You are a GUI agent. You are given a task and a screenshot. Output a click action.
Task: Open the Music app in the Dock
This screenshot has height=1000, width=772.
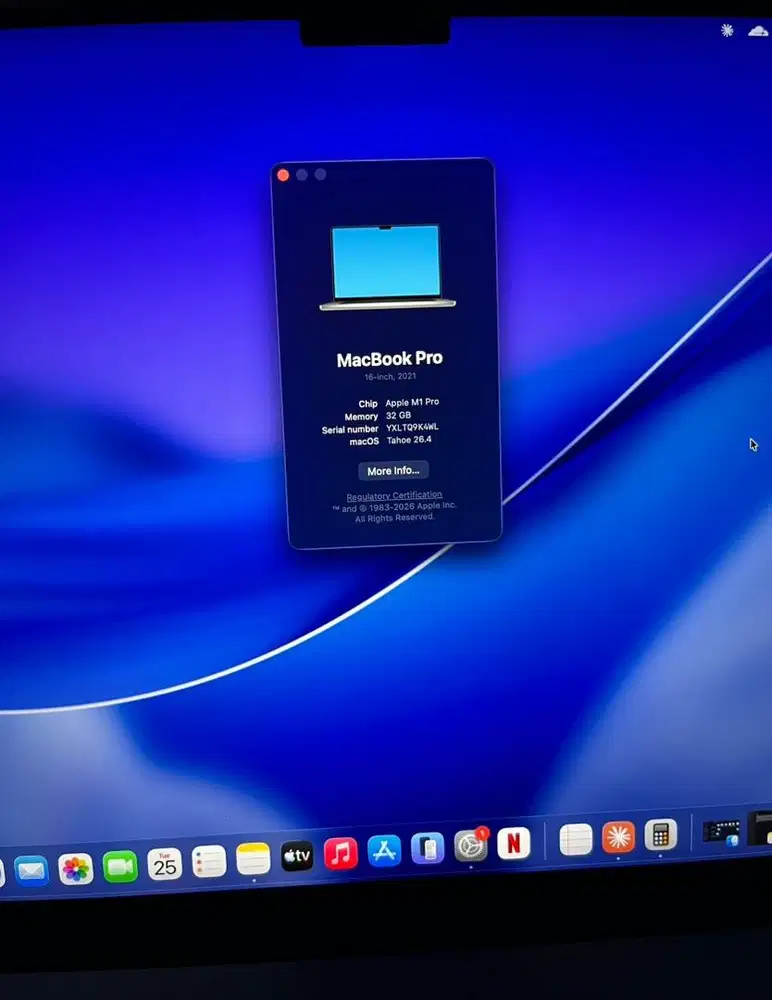[x=341, y=853]
